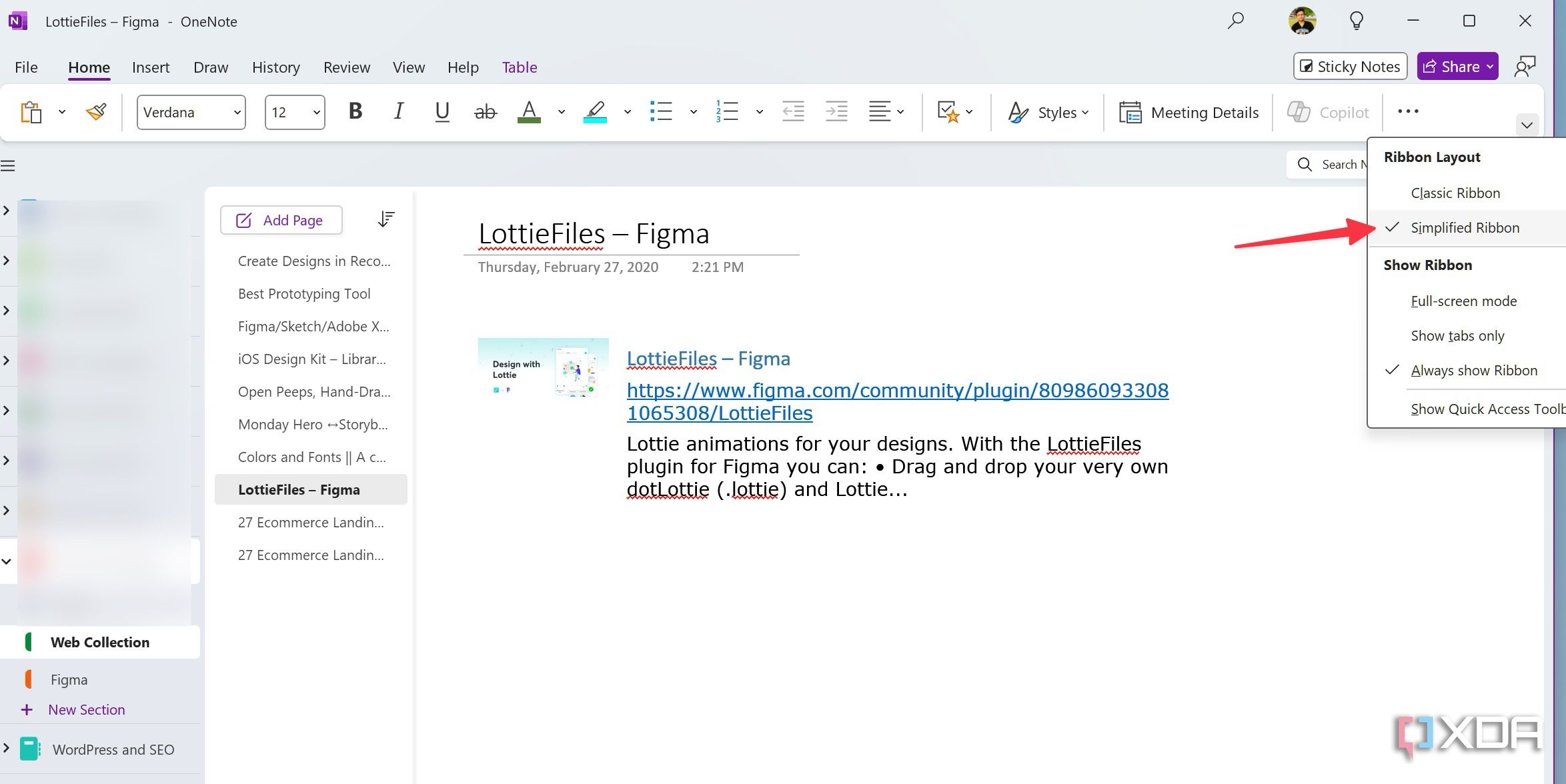Open the Table ribbon tab
1566x784 pixels.
520,67
